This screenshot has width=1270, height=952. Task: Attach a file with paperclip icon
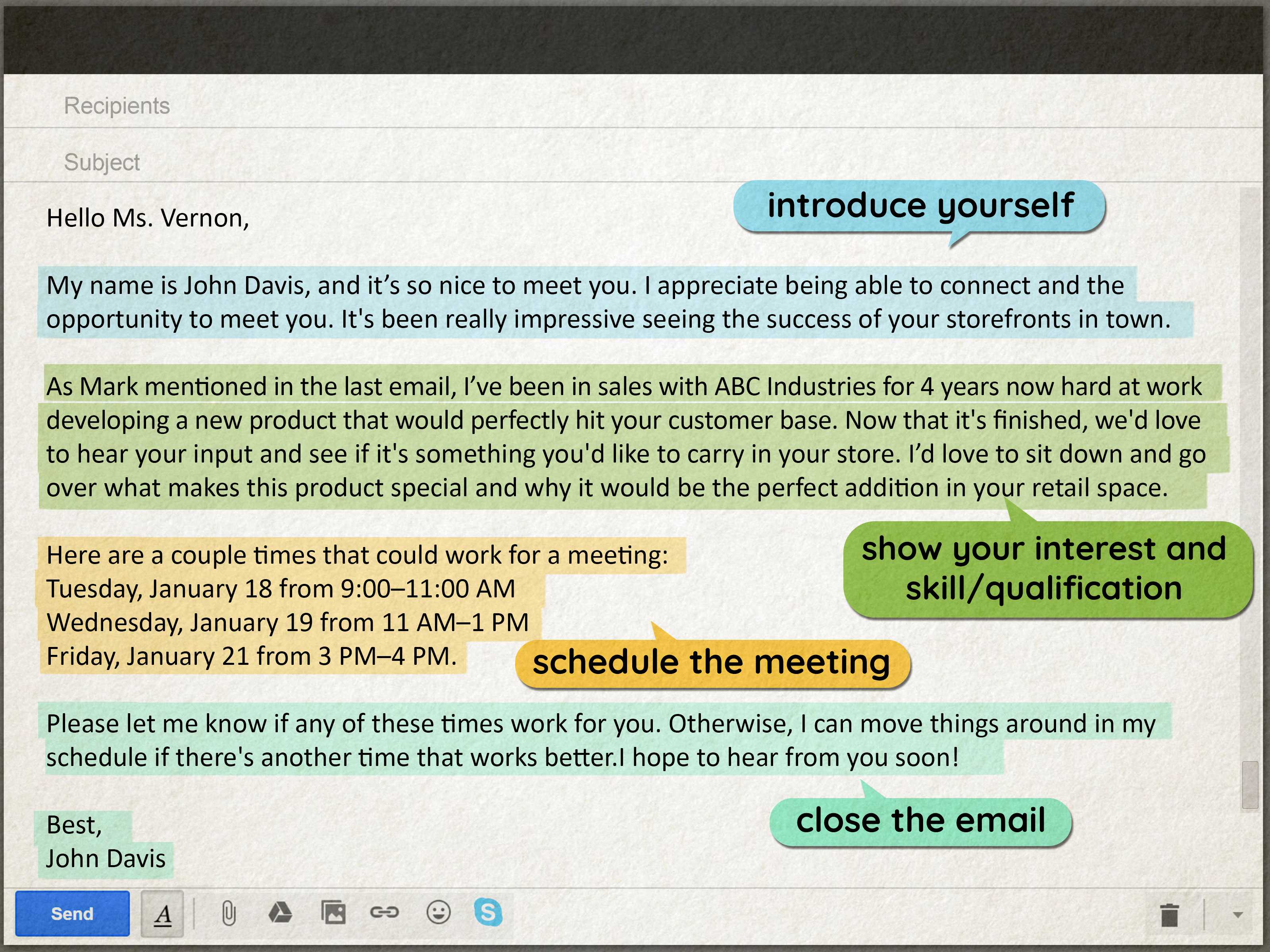(229, 913)
